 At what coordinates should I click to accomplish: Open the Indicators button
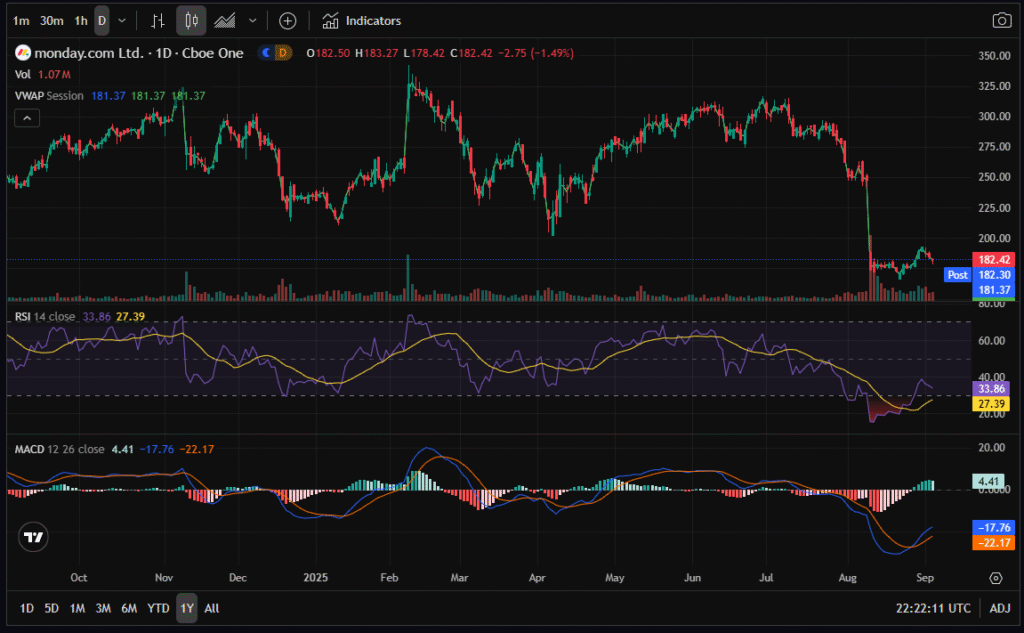tap(362, 20)
